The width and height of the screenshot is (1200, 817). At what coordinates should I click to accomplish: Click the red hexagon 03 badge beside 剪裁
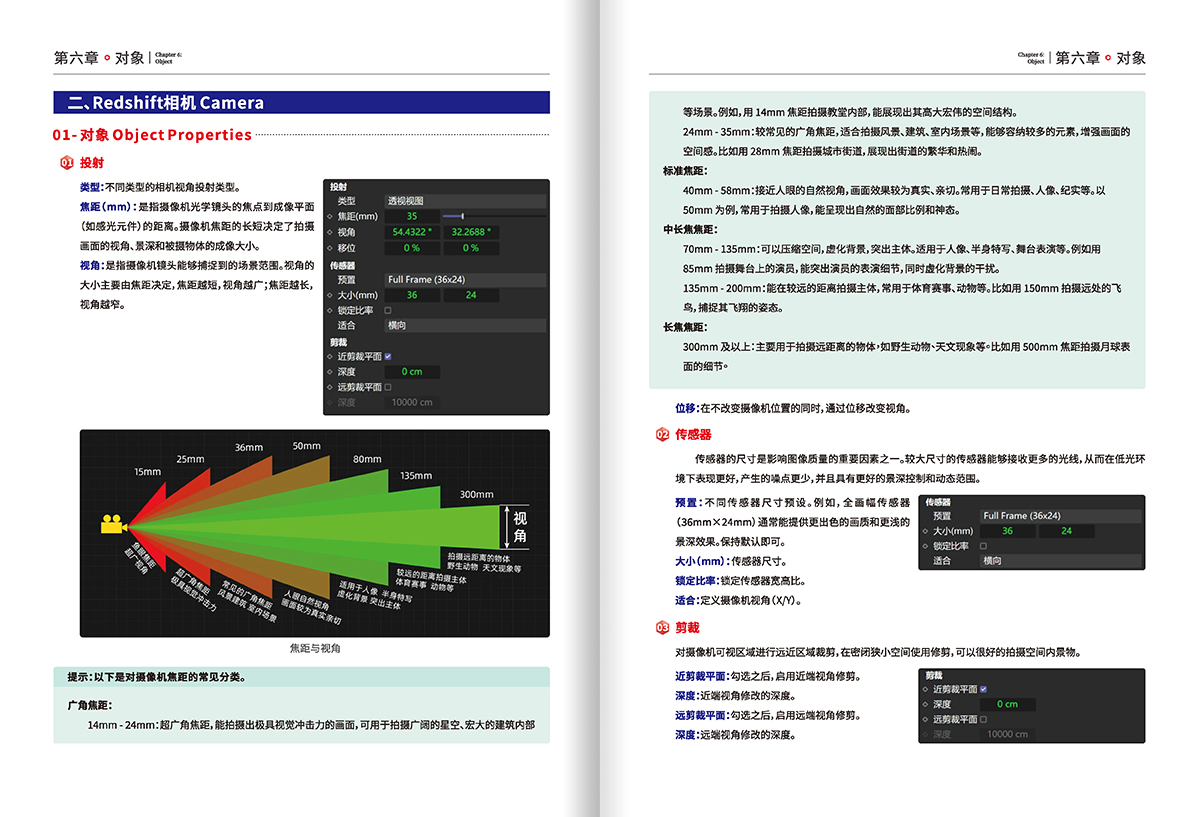pyautogui.click(x=662, y=628)
